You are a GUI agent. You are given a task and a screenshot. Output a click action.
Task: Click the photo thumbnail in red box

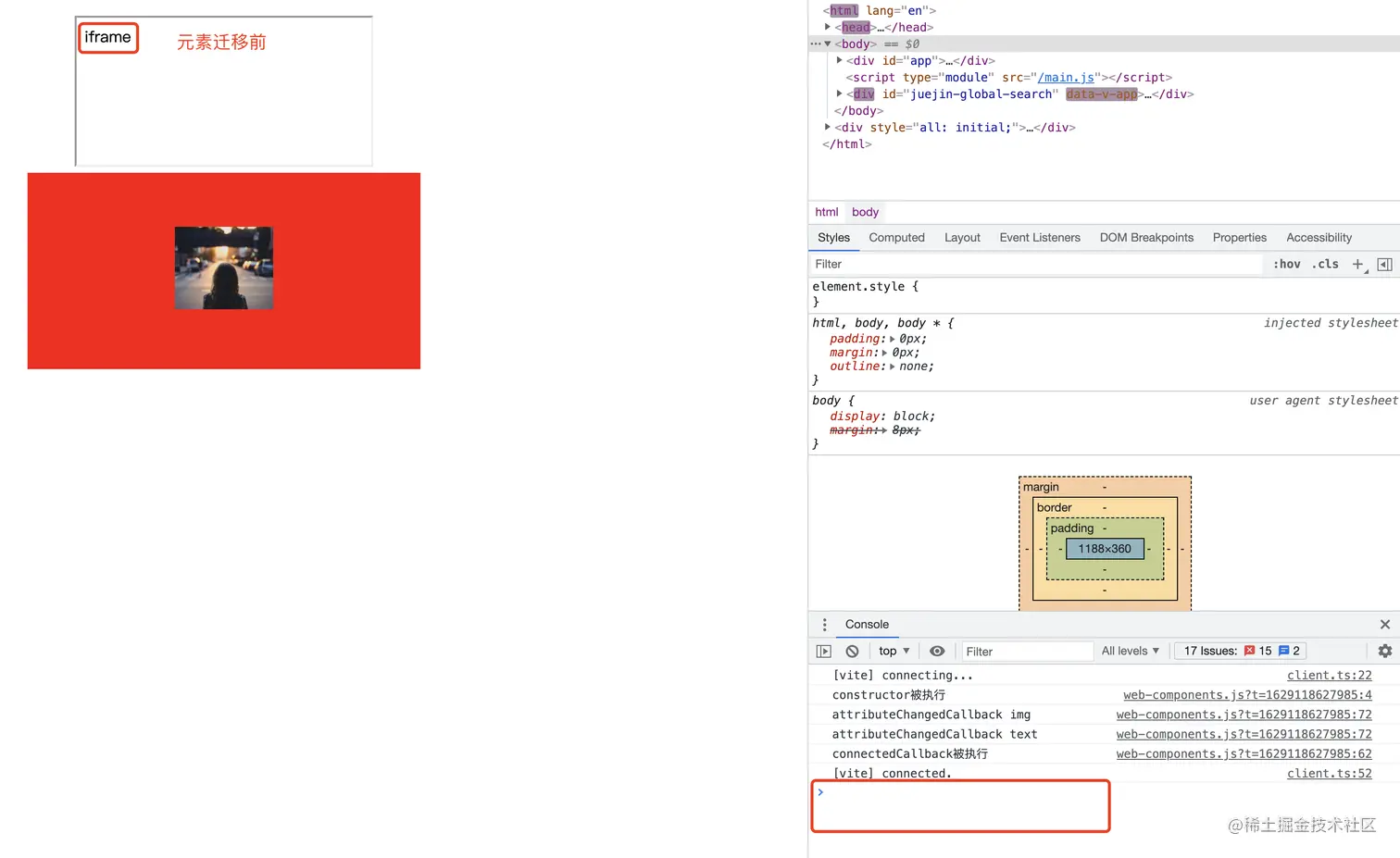pos(224,267)
